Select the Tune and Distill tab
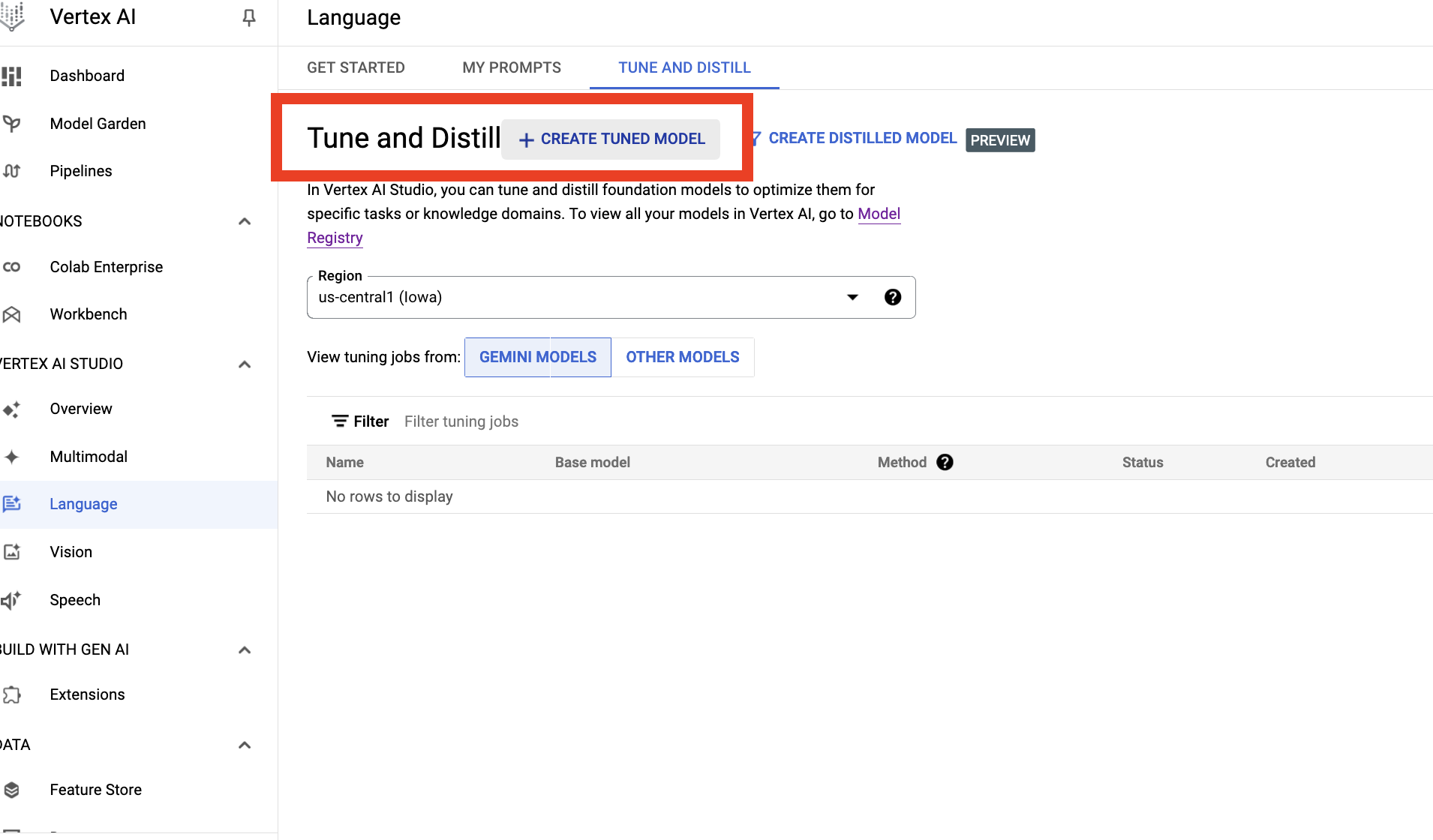Viewport: 1433px width, 840px height. click(684, 67)
